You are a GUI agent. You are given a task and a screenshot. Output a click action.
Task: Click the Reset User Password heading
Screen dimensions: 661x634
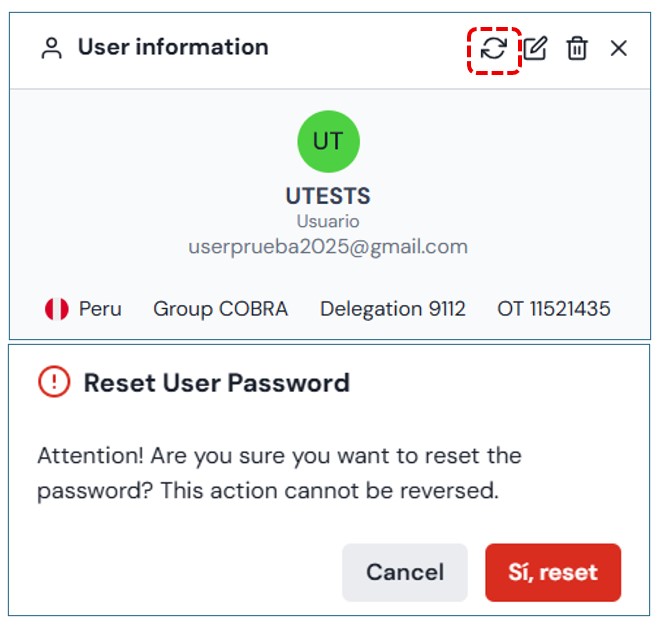click(x=216, y=383)
